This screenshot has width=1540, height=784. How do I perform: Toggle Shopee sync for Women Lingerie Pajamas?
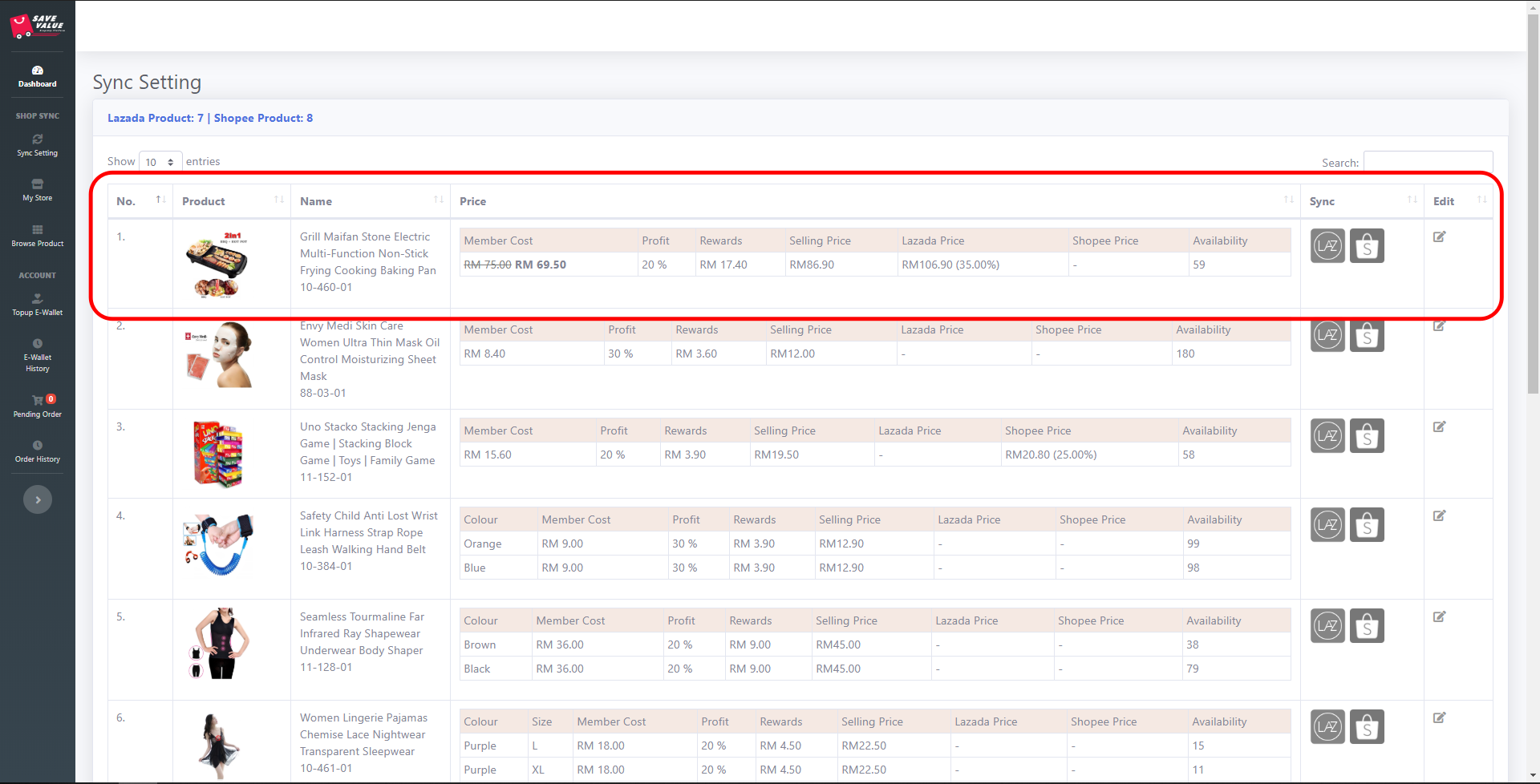(1367, 727)
